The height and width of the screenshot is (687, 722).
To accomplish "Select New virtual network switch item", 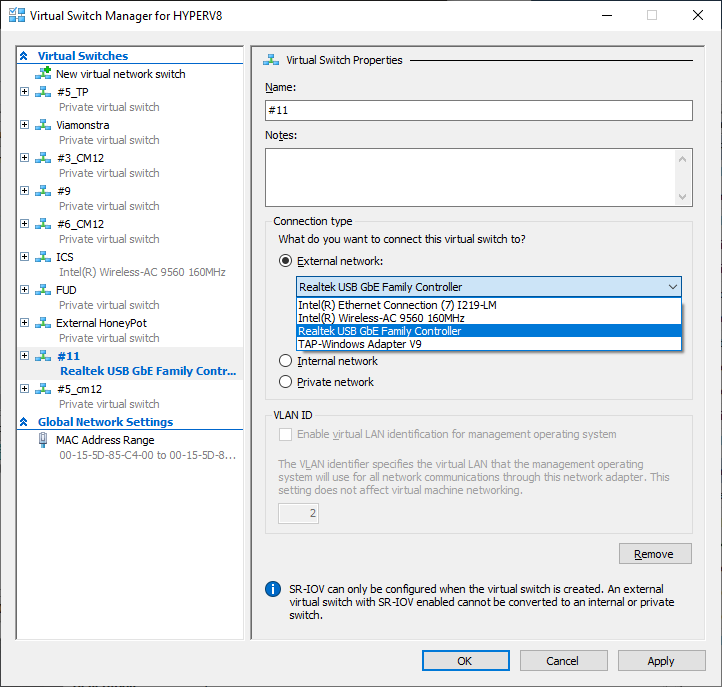I will (x=121, y=74).
